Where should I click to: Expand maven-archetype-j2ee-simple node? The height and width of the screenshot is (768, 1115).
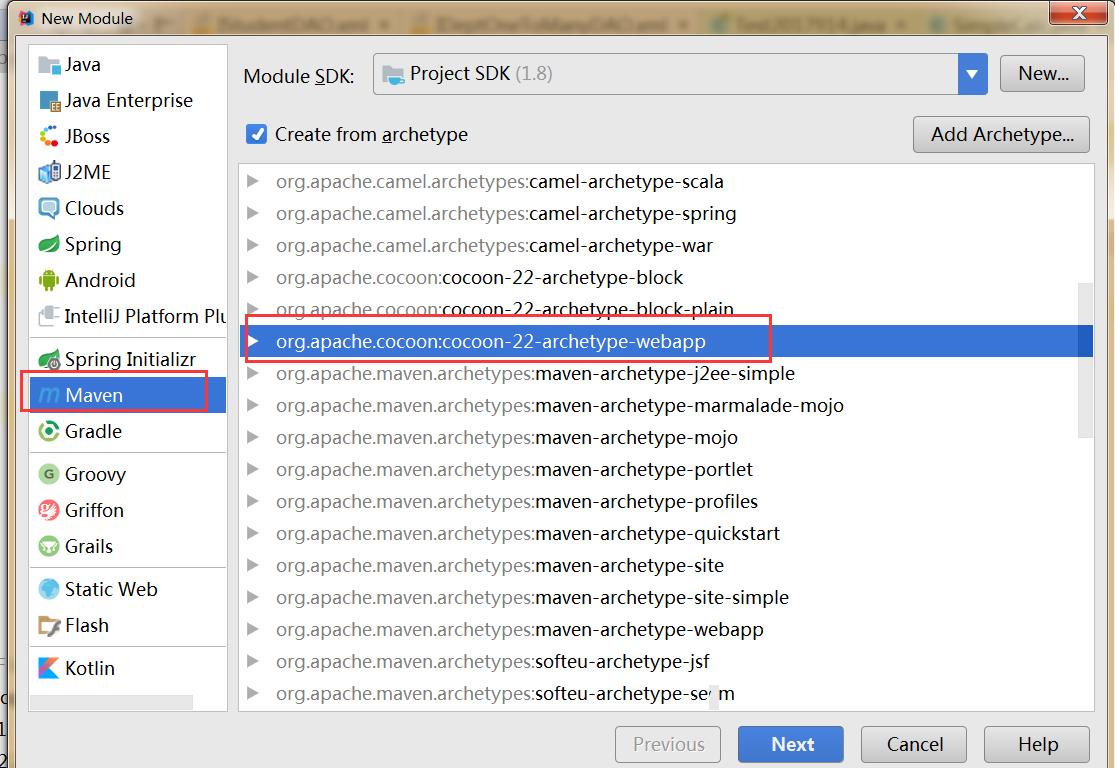(252, 373)
